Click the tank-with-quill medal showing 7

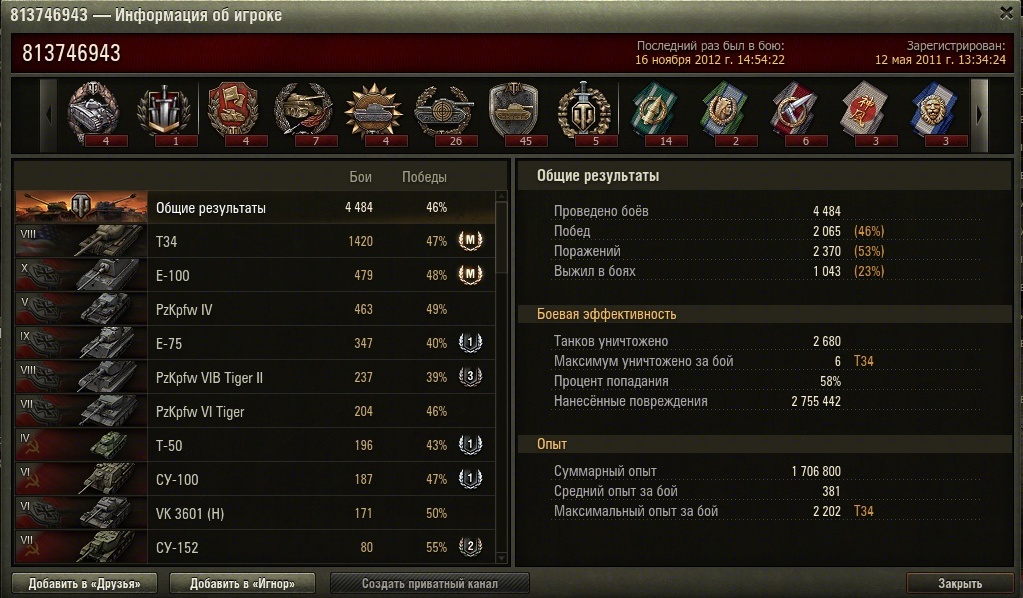pyautogui.click(x=303, y=111)
